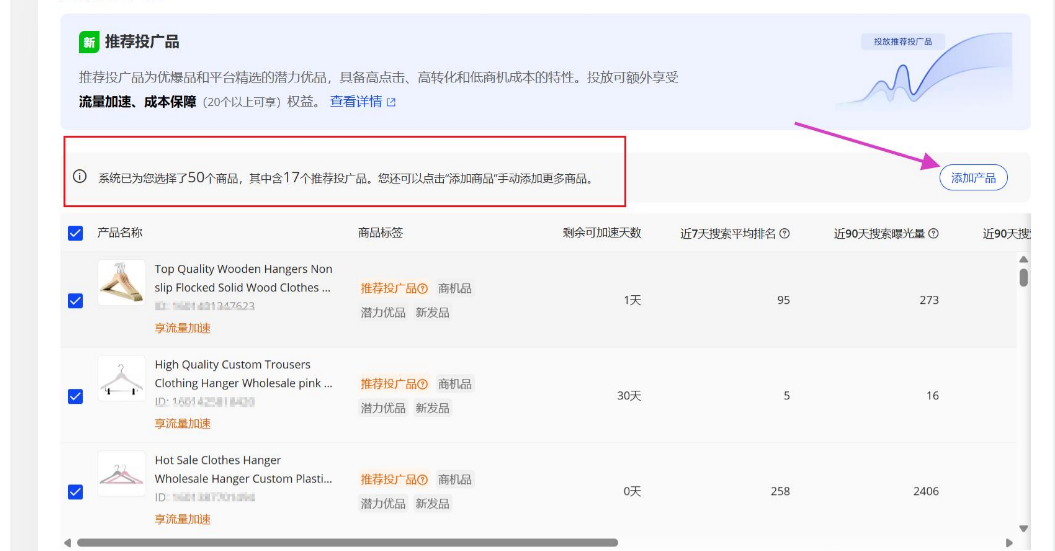Click the info icon before 系统已为您选择了50个商品
The image size is (1055, 551).
79,177
